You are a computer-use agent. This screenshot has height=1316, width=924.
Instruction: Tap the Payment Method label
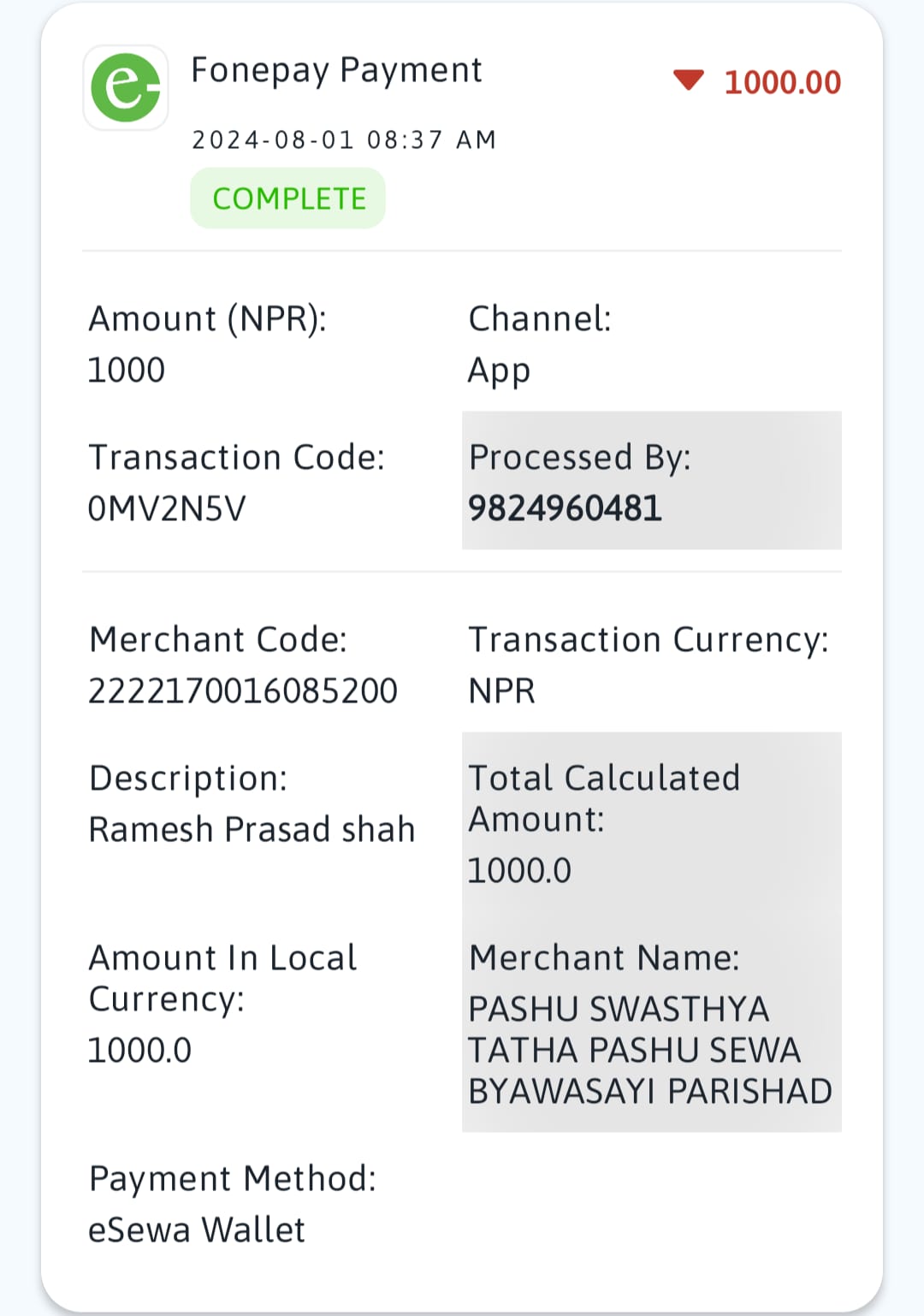(233, 1179)
